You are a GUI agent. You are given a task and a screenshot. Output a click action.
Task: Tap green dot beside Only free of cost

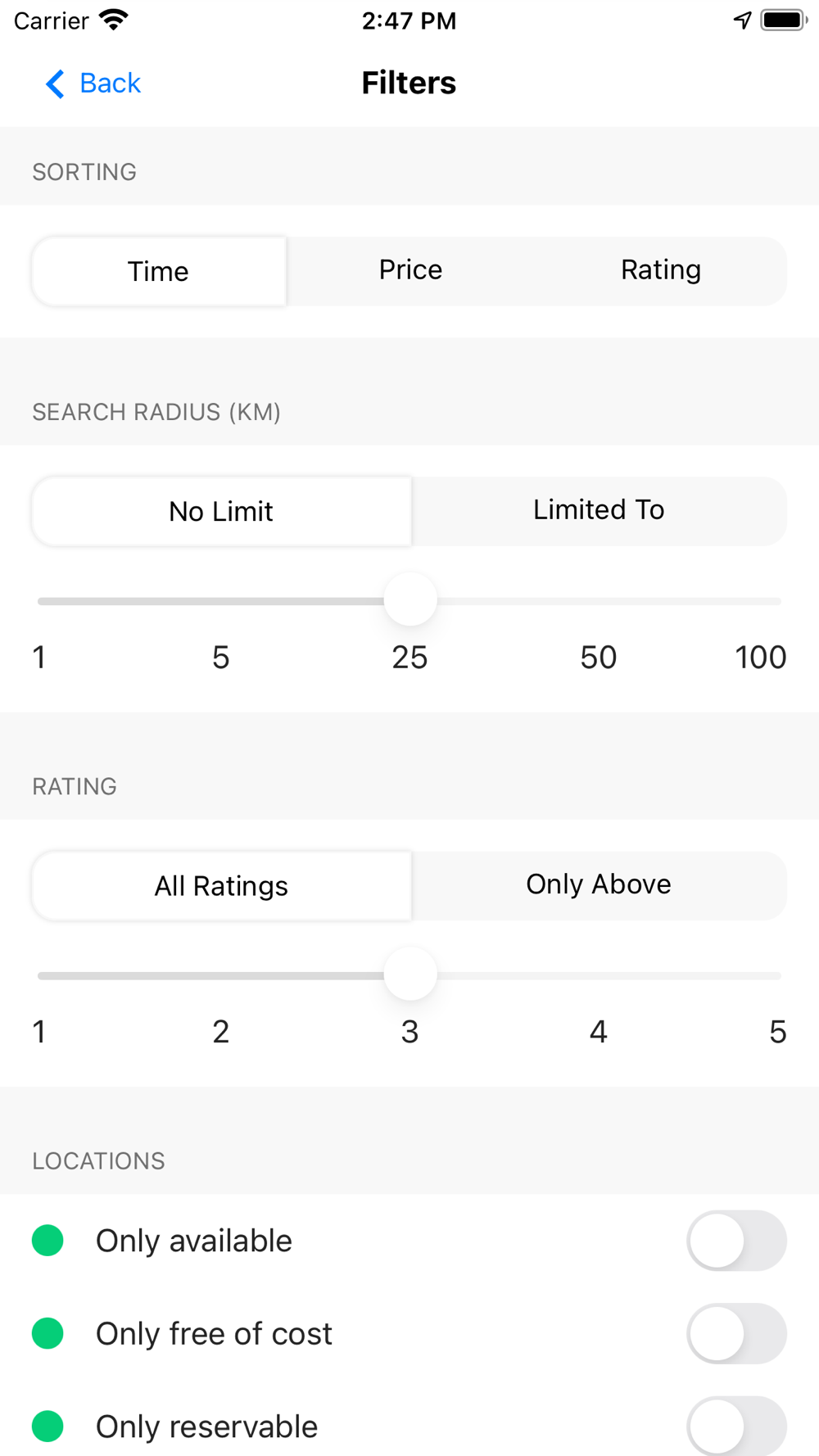pyautogui.click(x=48, y=1333)
